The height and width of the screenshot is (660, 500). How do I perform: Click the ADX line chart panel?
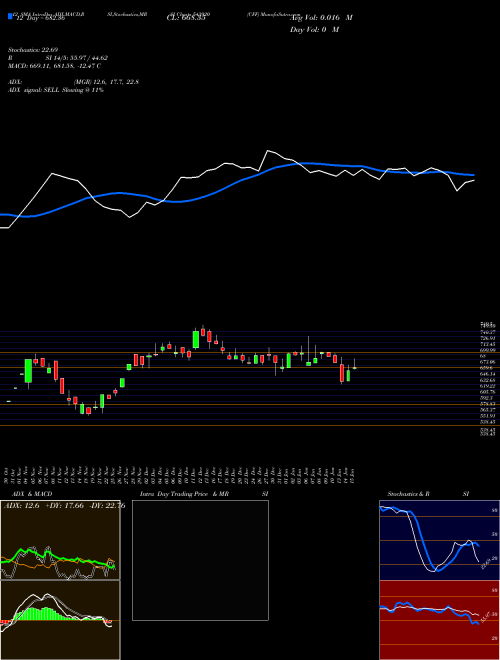(x=60, y=540)
